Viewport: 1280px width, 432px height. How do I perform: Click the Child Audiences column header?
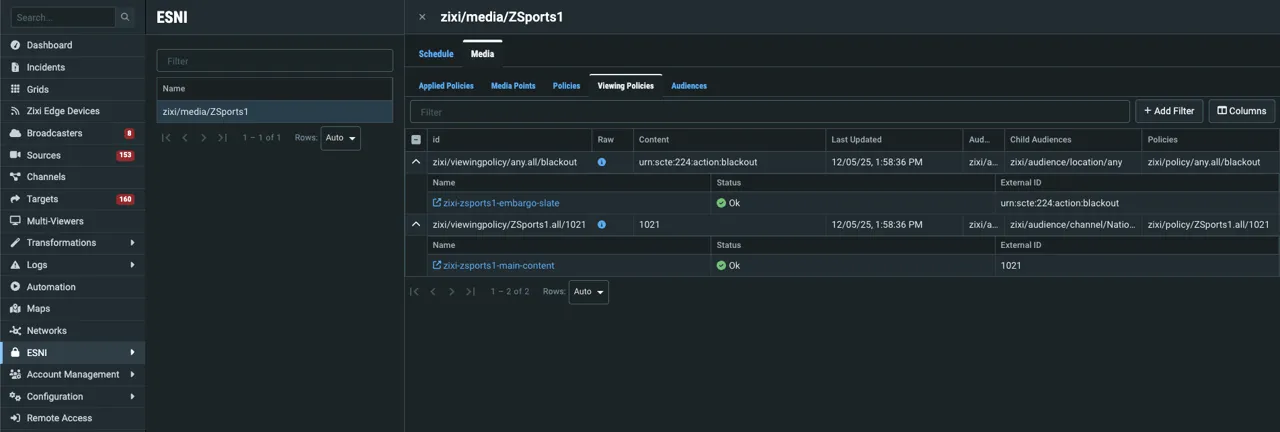pos(1072,140)
